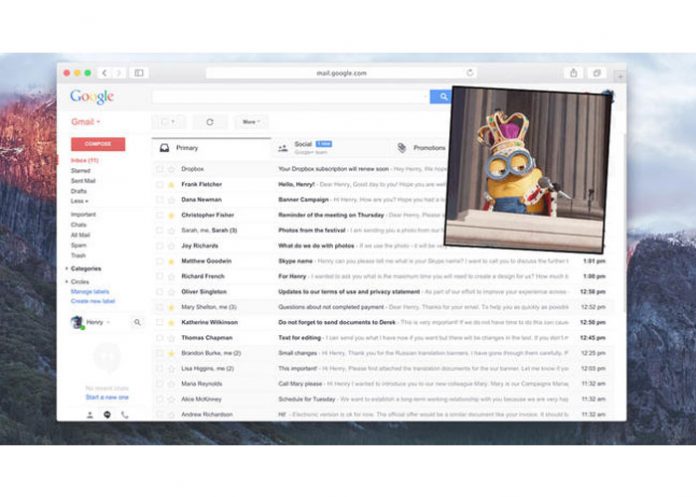Click Gmail search input field

(291, 96)
